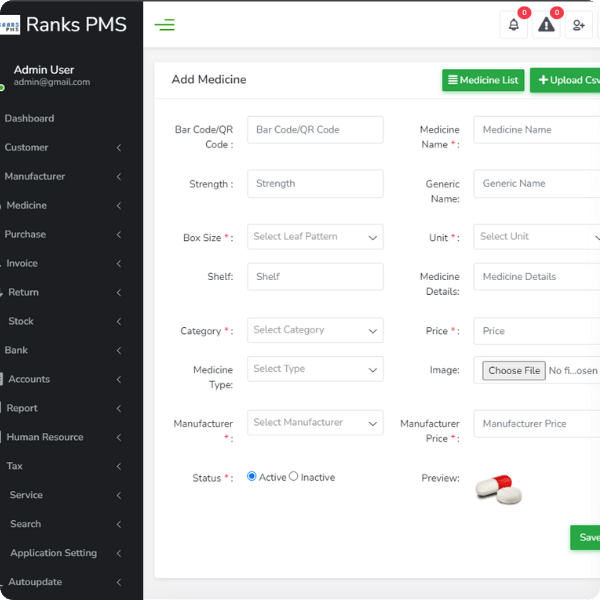Open the Medicine Type dropdown

(315, 369)
